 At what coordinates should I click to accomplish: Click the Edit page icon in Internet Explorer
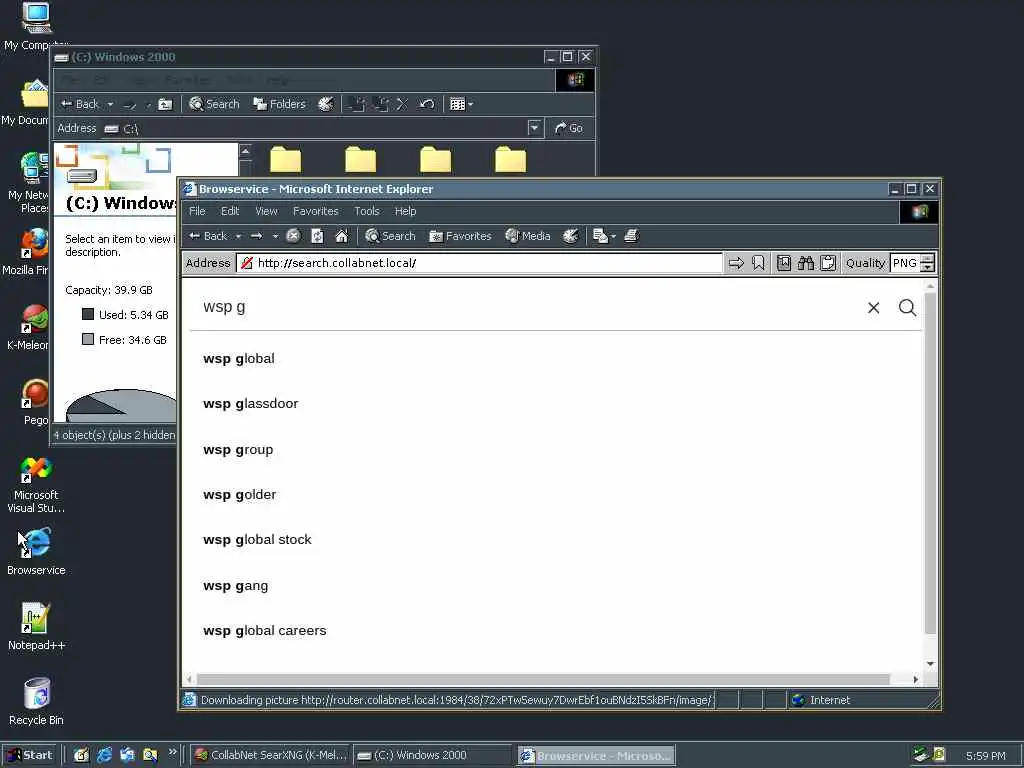pyautogui.click(x=600, y=236)
